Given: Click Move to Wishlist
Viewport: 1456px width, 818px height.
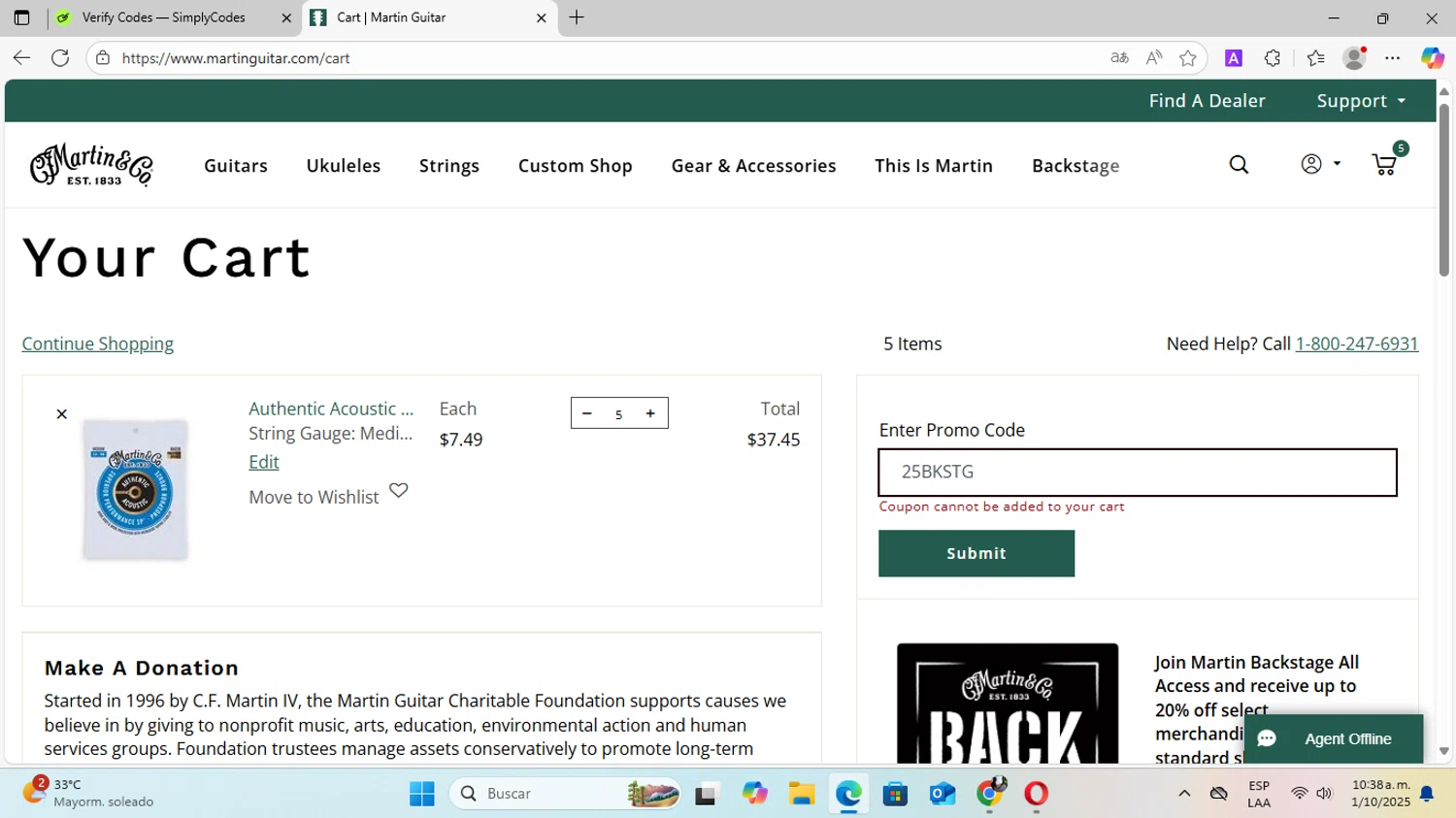Looking at the screenshot, I should pyautogui.click(x=314, y=497).
